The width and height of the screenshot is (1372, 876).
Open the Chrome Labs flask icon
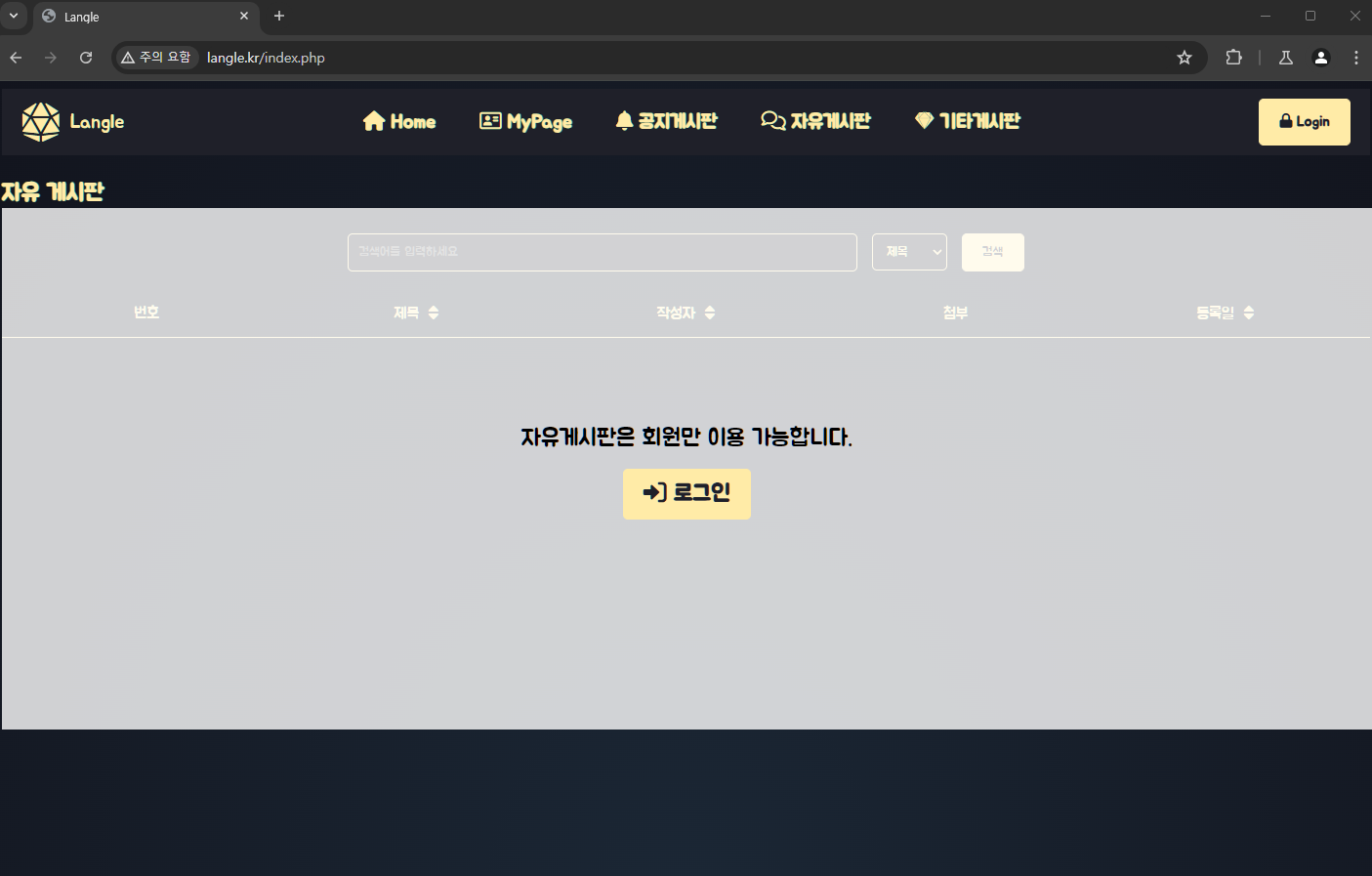coord(1286,58)
